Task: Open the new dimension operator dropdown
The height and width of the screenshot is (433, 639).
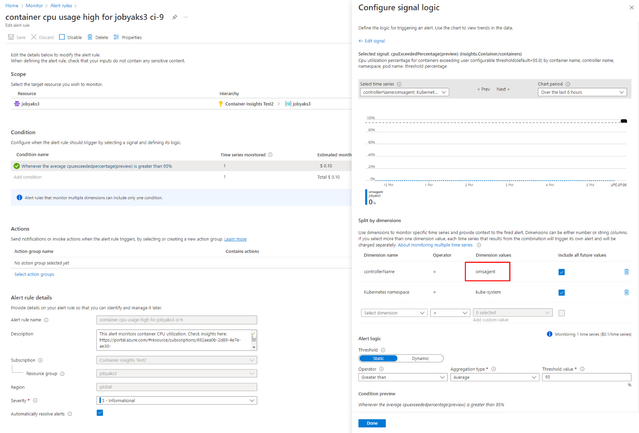Action: tap(450, 313)
